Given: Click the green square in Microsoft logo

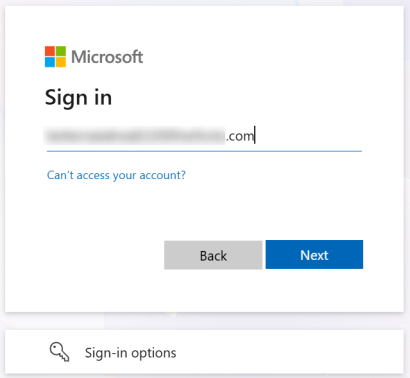Looking at the screenshot, I should point(61,51).
